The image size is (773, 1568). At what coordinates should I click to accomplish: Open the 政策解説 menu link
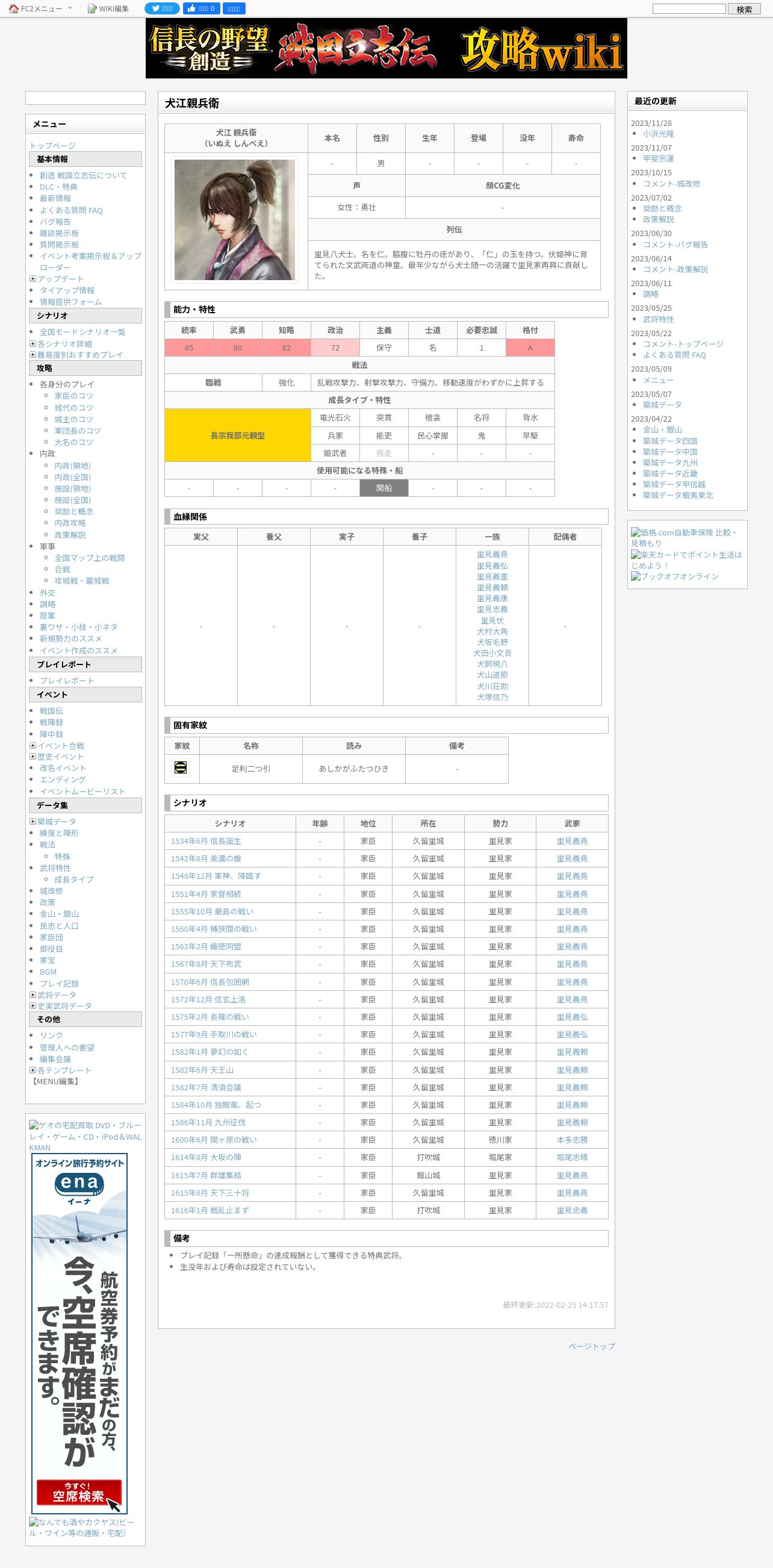tap(70, 535)
